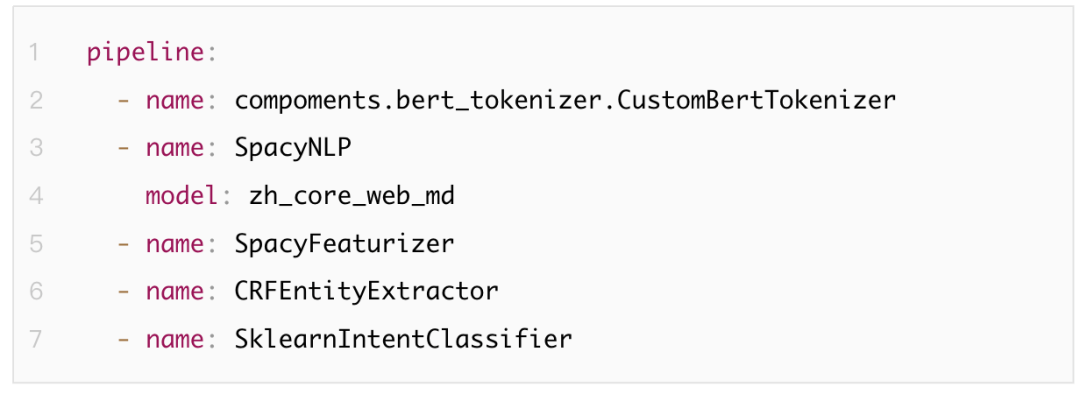
Task: Click the CRFEntityExtractor component name
Action: 366,292
